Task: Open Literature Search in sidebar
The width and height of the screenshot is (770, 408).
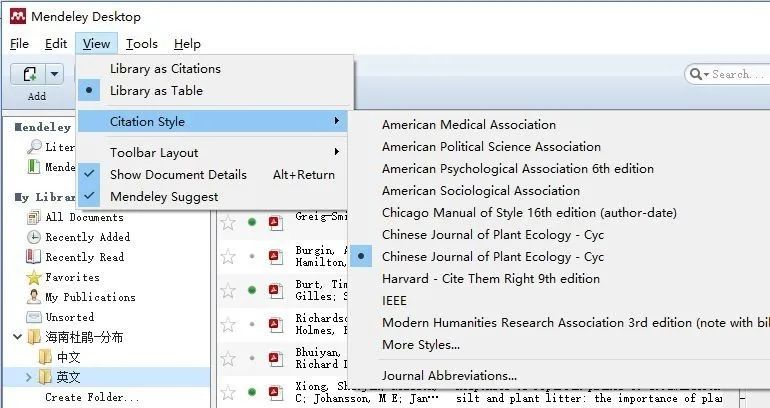Action: click(x=52, y=147)
